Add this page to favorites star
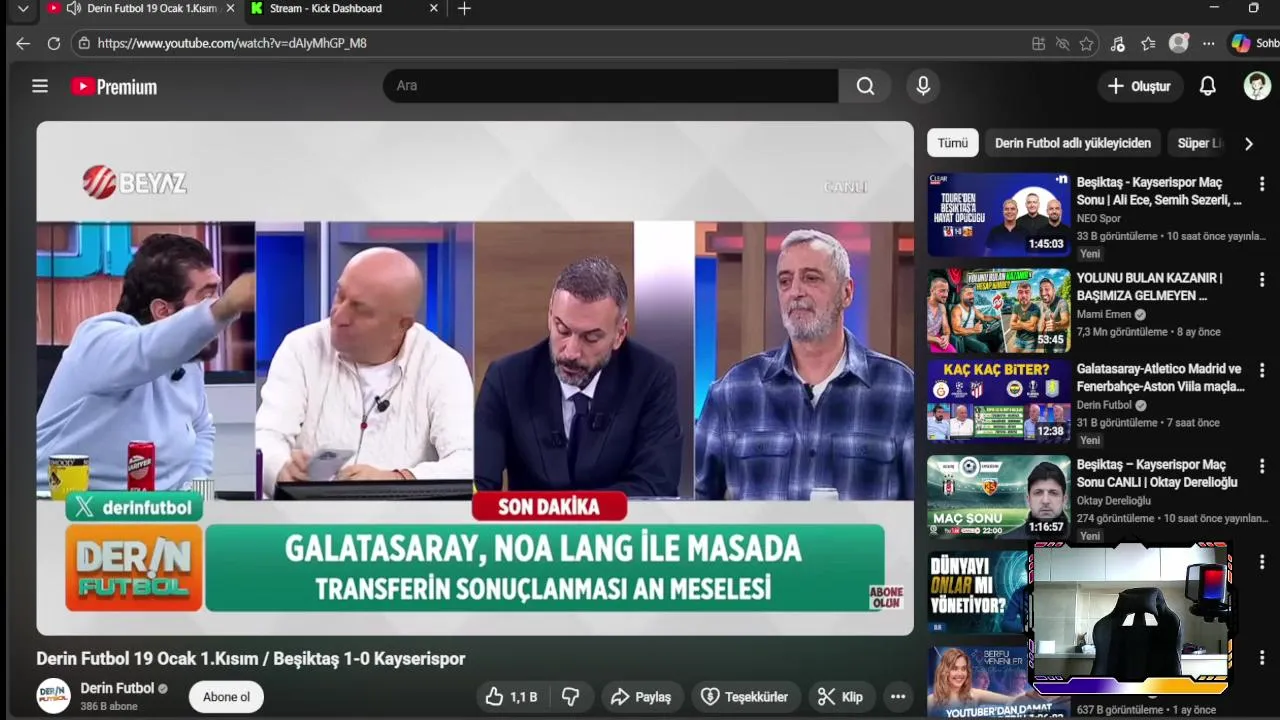This screenshot has height=720, width=1280. point(1086,43)
